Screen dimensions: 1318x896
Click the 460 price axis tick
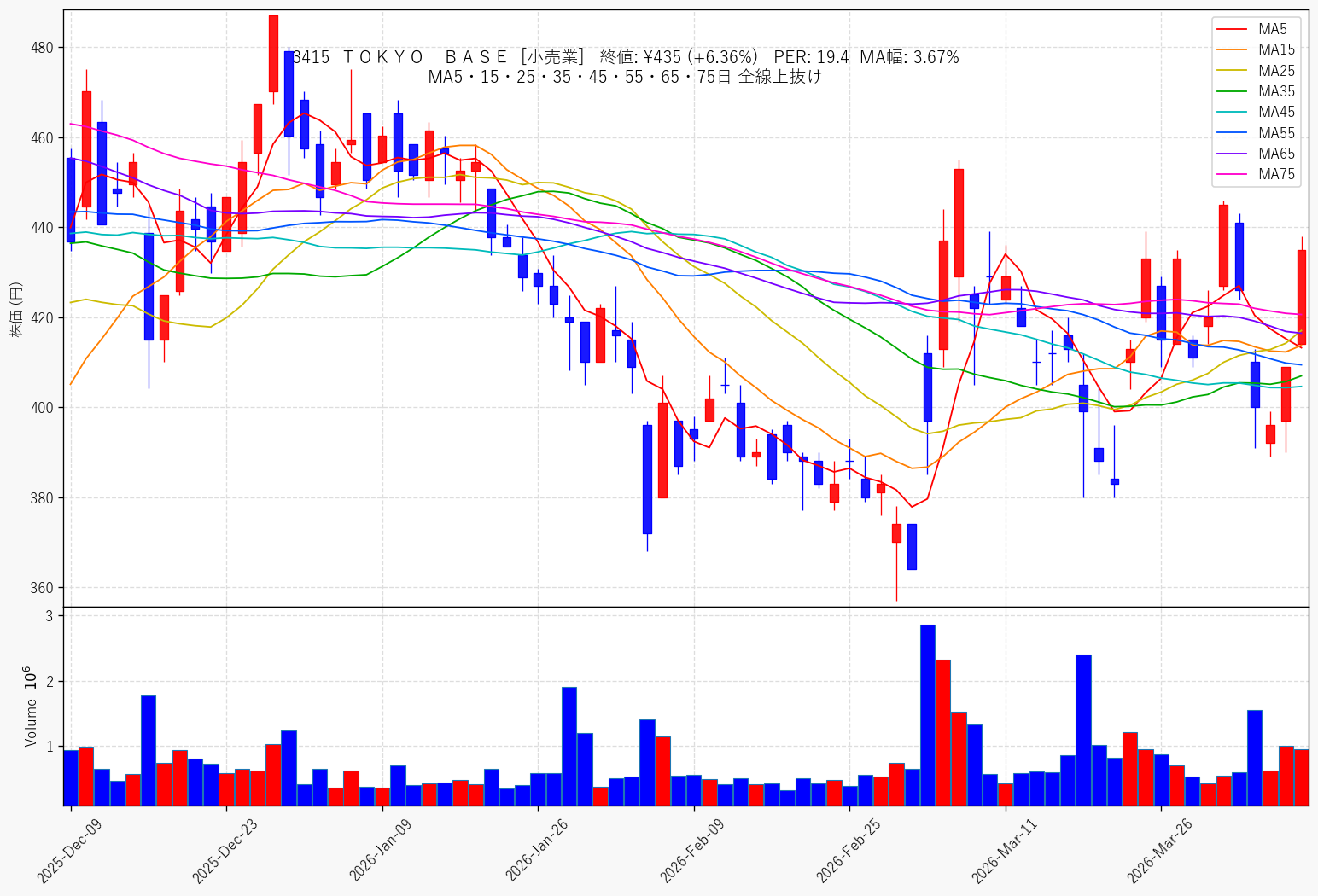point(43,138)
